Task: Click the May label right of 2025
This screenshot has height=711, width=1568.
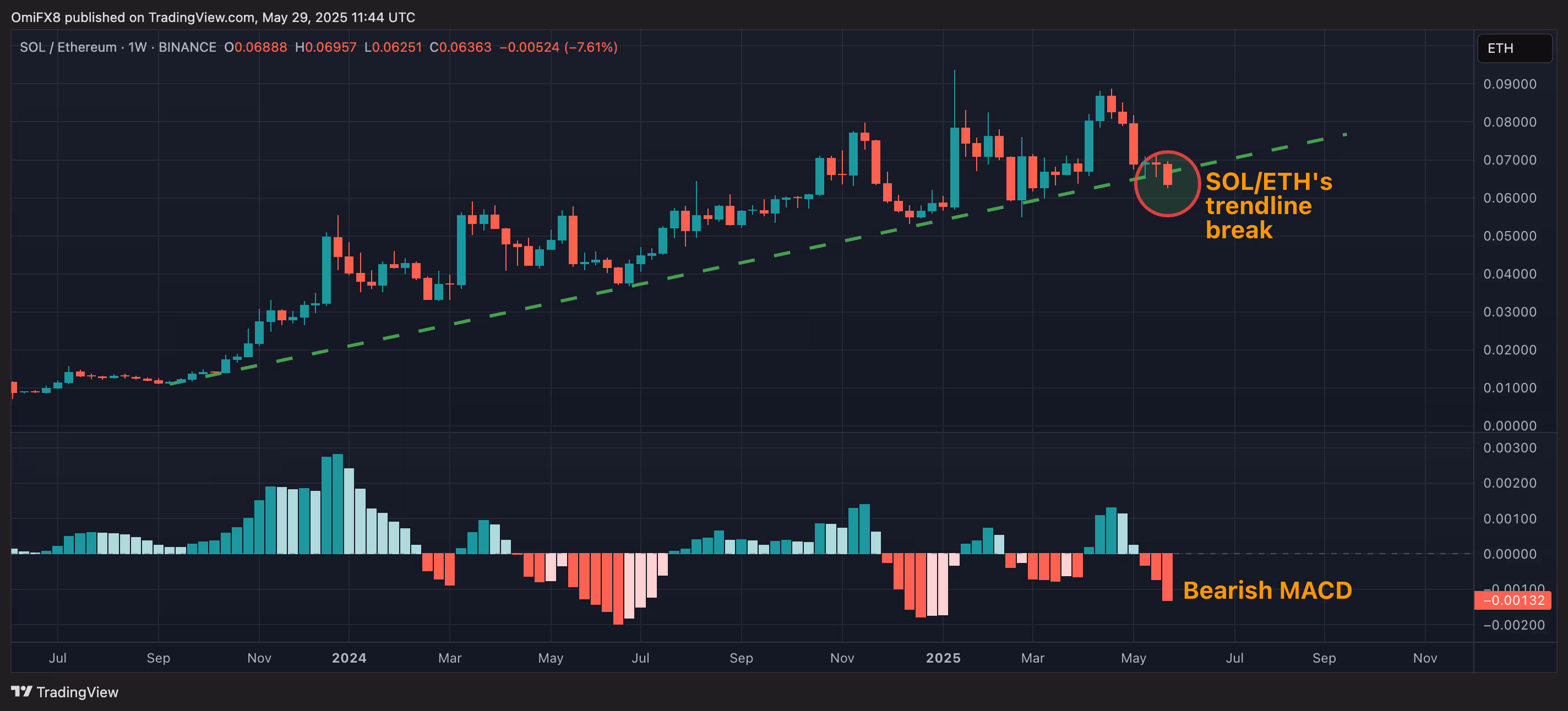Action: click(x=1134, y=658)
